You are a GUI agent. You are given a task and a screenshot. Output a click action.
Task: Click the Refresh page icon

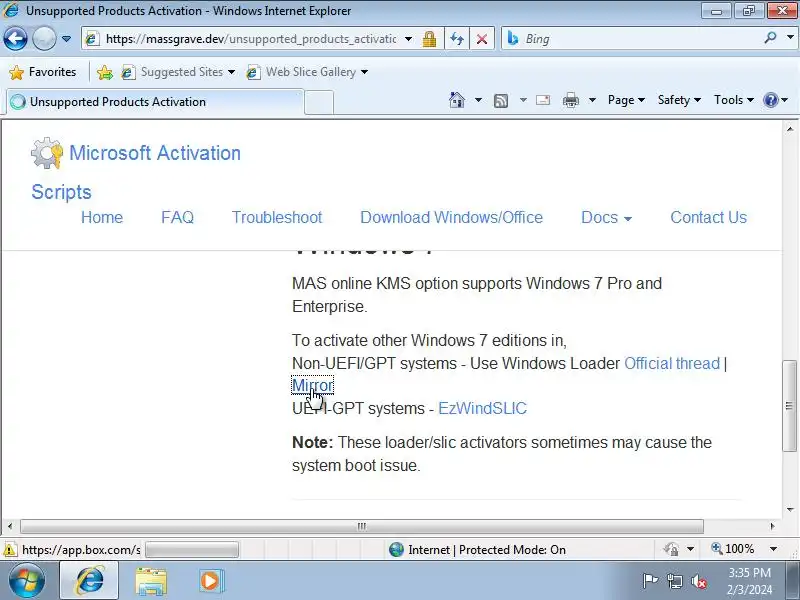(457, 39)
